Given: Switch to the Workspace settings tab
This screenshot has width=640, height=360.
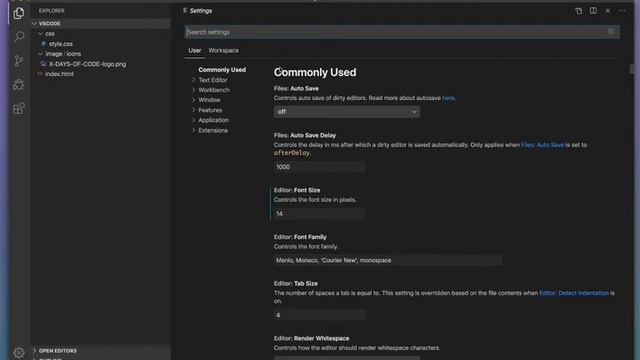Looking at the screenshot, I should point(224,51).
